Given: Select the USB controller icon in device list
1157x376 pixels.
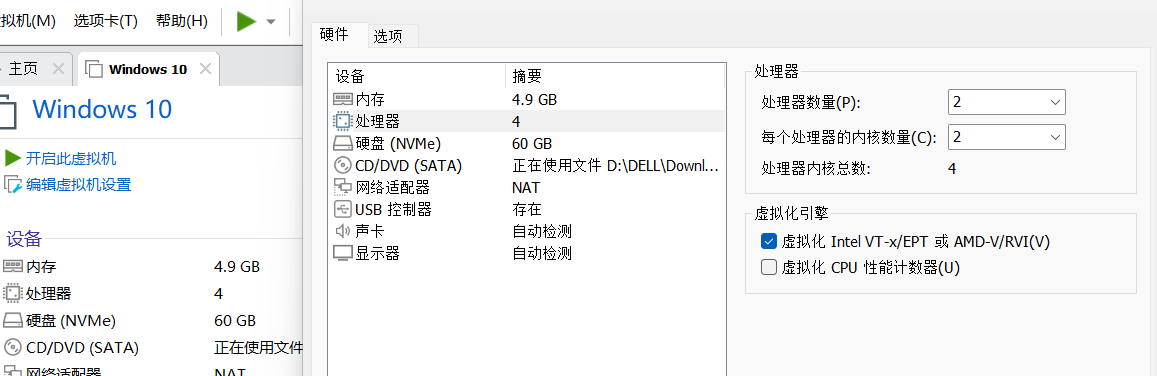Looking at the screenshot, I should pos(343,209).
